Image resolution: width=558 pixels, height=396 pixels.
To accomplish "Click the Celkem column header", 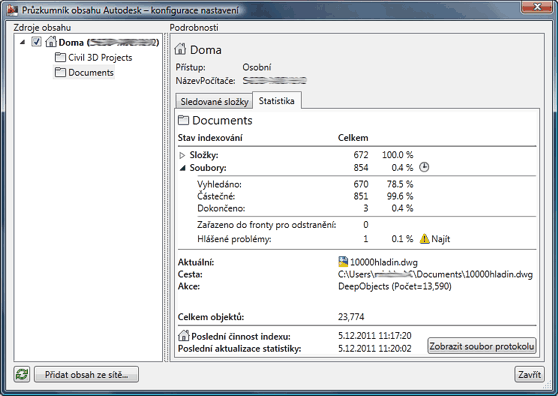I will [353, 138].
